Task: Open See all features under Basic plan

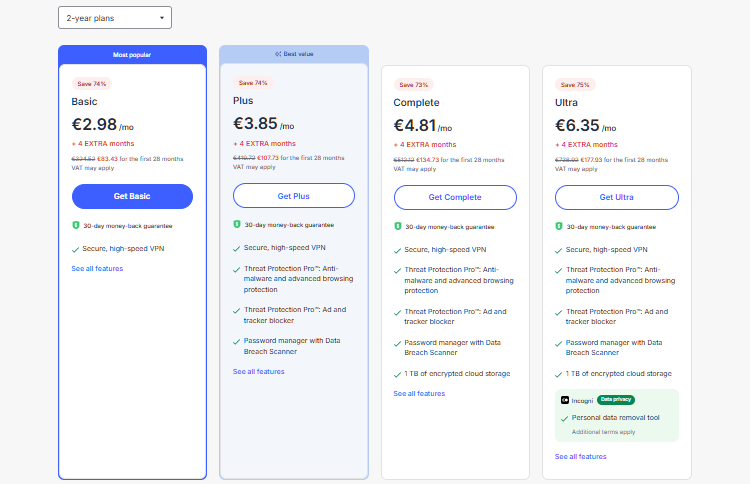Action: pyautogui.click(x=97, y=268)
